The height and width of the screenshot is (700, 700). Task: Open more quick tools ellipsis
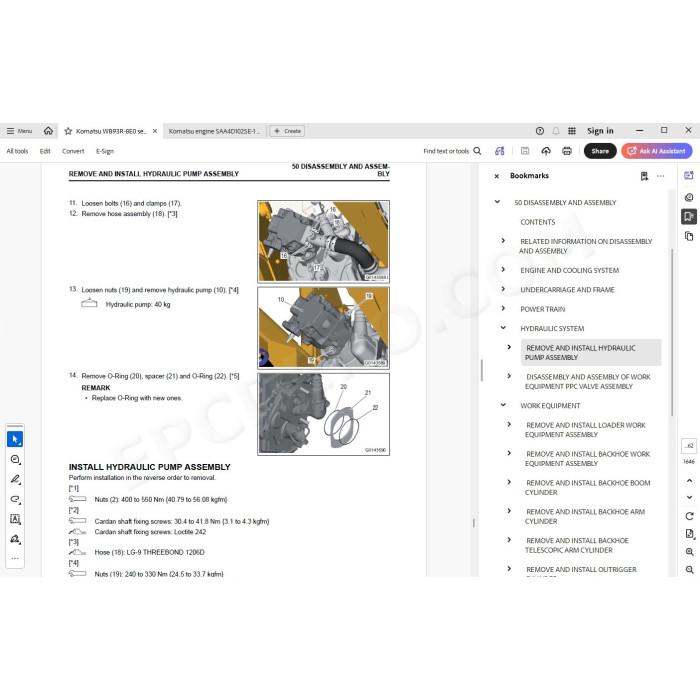coord(15,558)
